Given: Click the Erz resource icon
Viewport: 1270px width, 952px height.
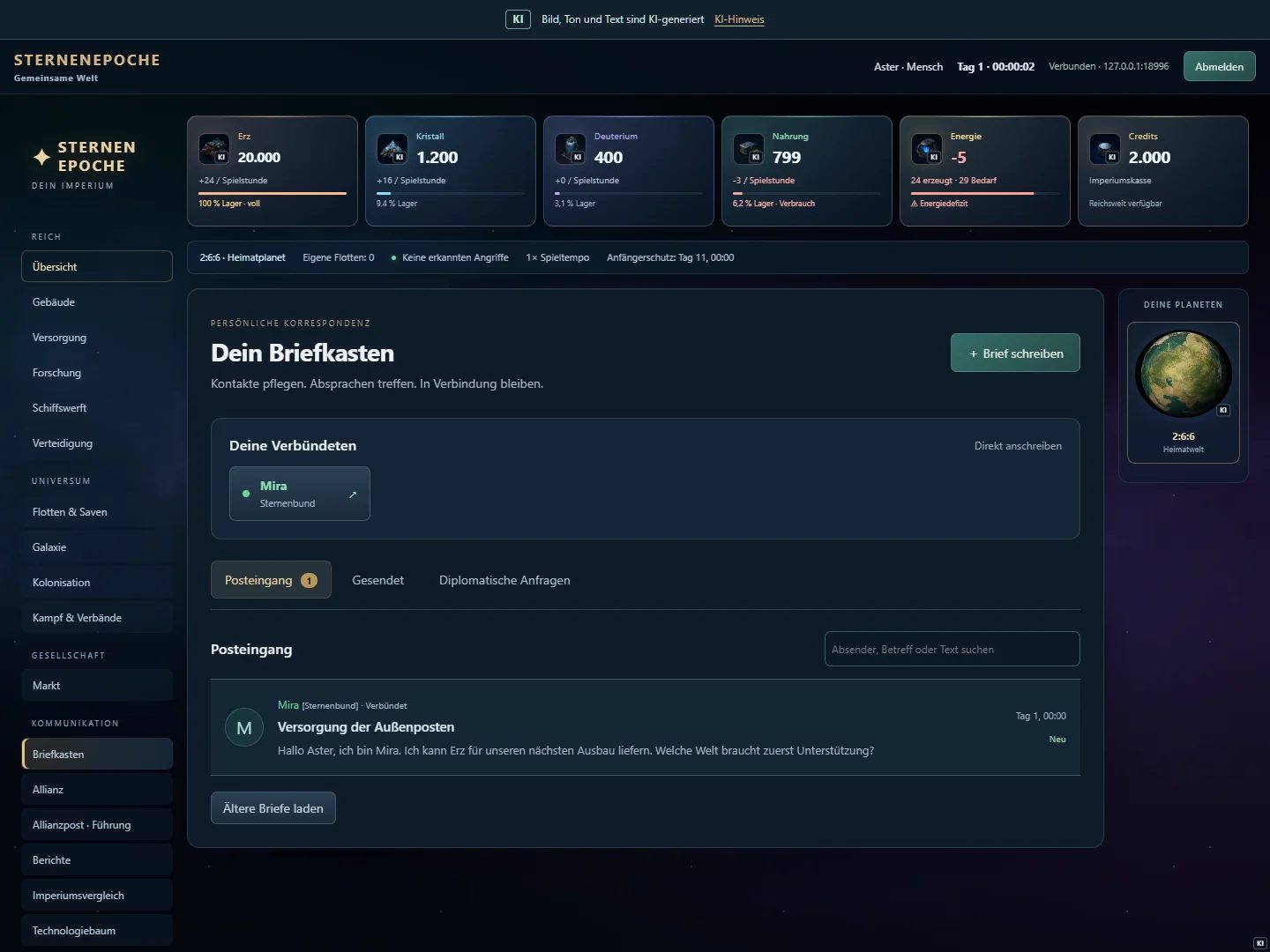Looking at the screenshot, I should pyautogui.click(x=214, y=149).
